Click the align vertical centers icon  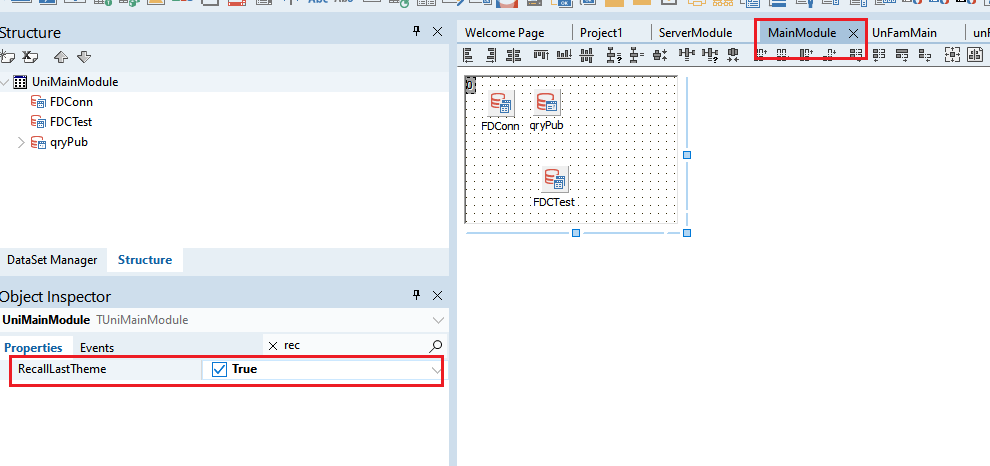point(587,55)
